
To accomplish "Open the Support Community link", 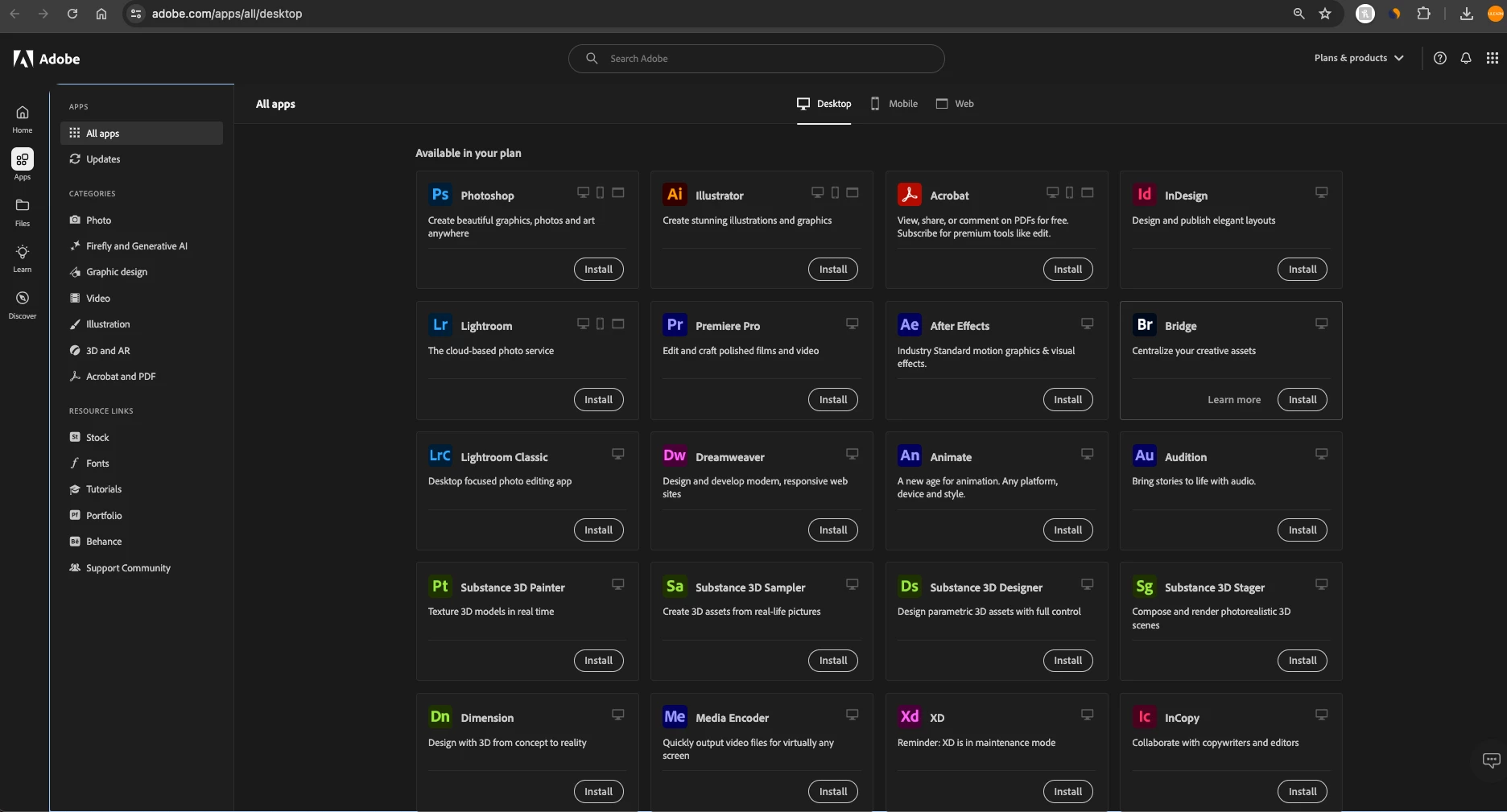I will [142, 568].
